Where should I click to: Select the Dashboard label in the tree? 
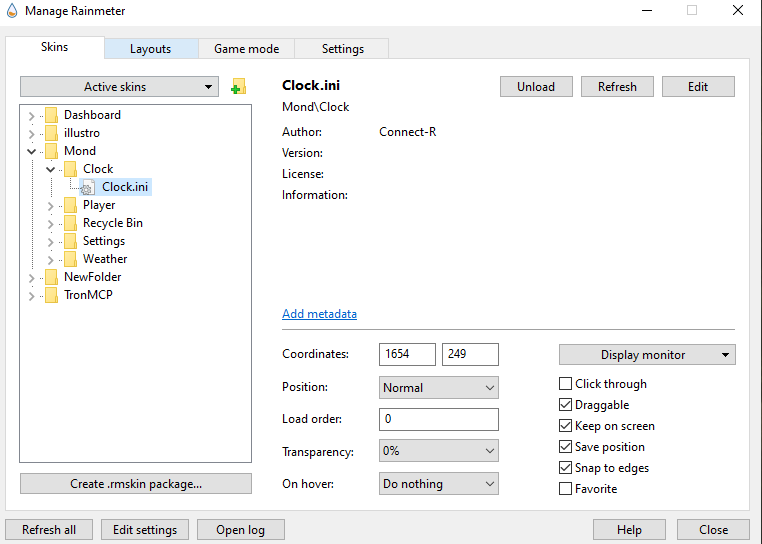coord(92,115)
